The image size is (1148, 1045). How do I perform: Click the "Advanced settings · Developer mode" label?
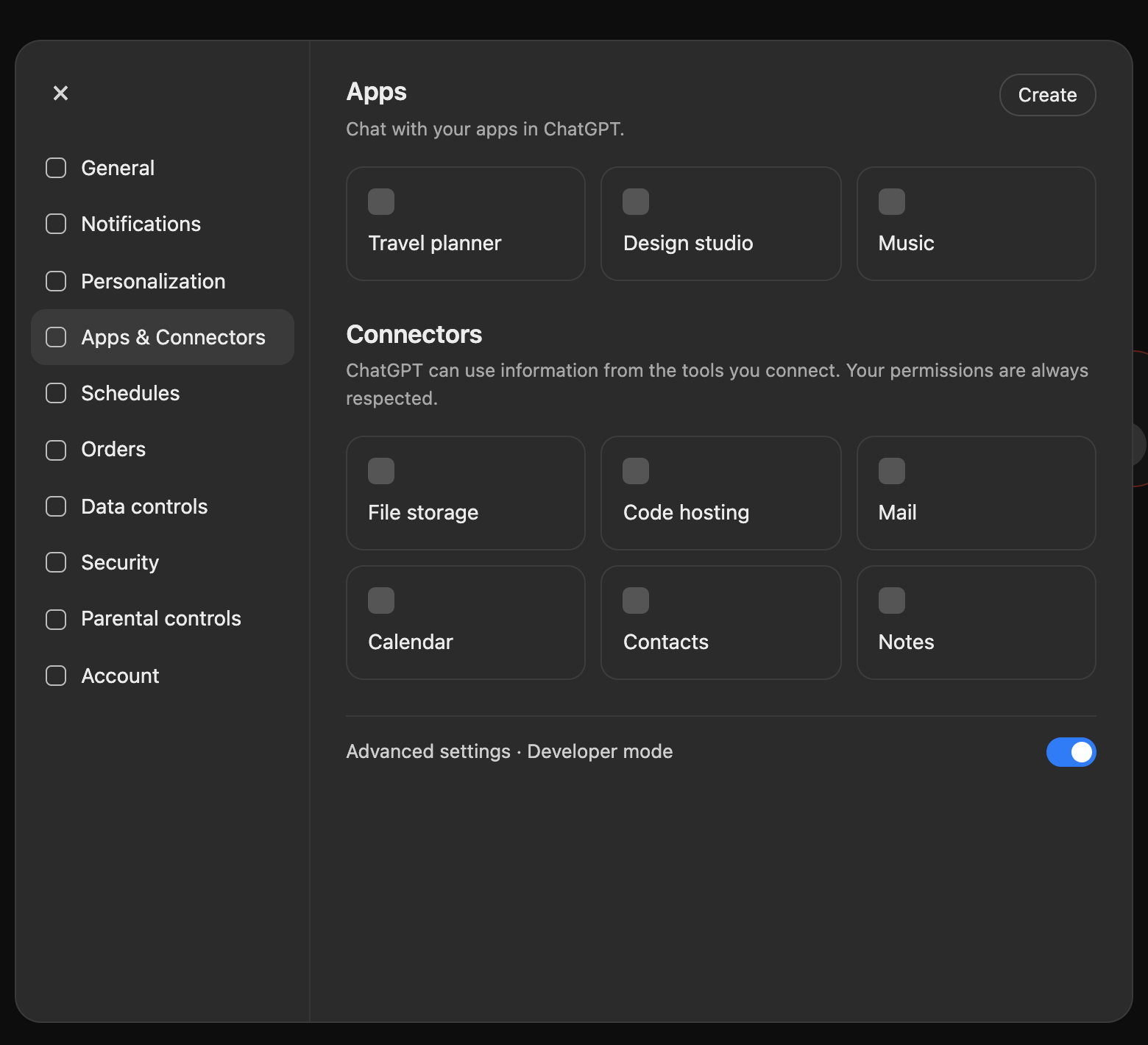(x=509, y=751)
